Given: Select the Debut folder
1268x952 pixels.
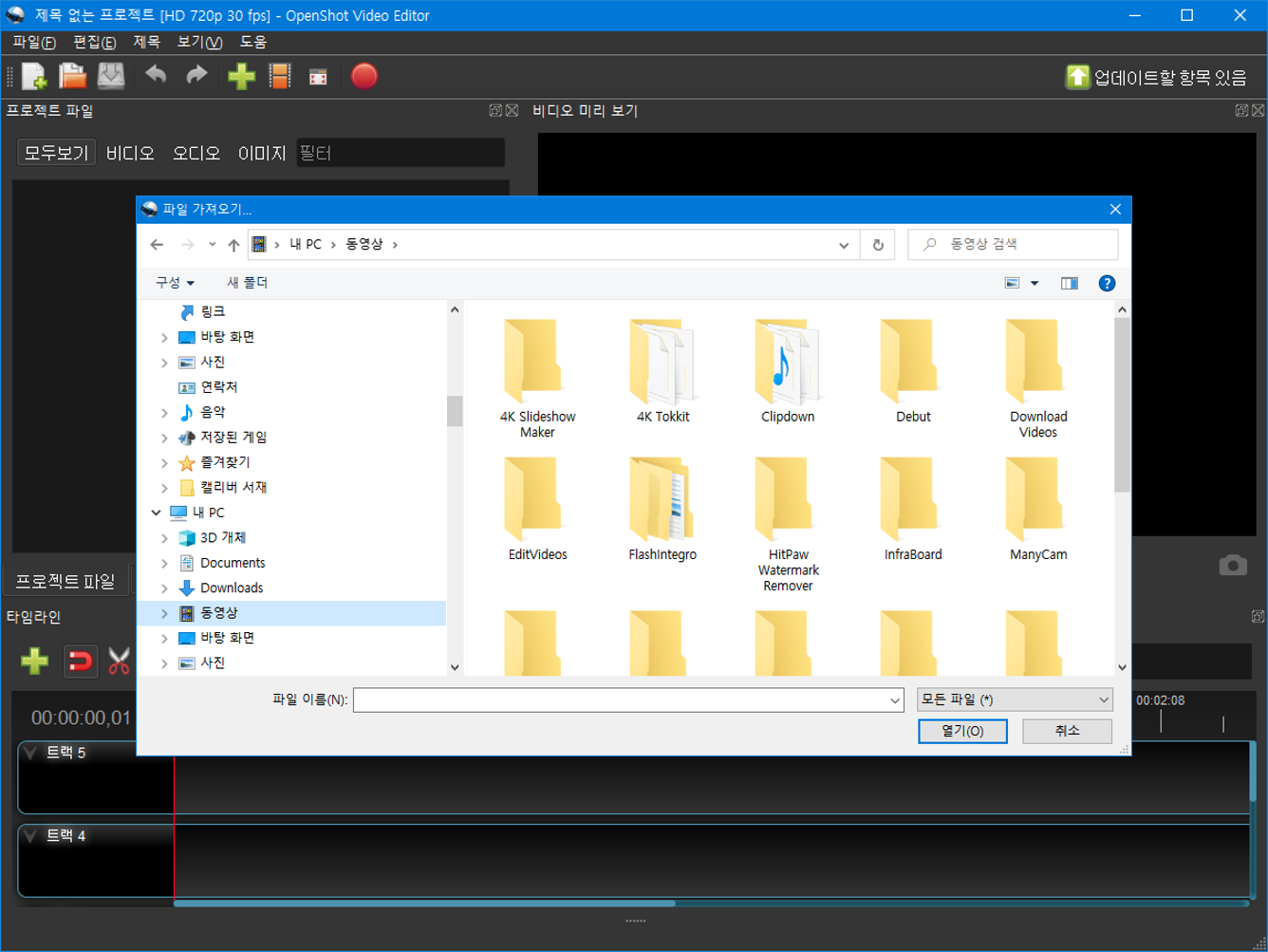Looking at the screenshot, I should tap(913, 371).
